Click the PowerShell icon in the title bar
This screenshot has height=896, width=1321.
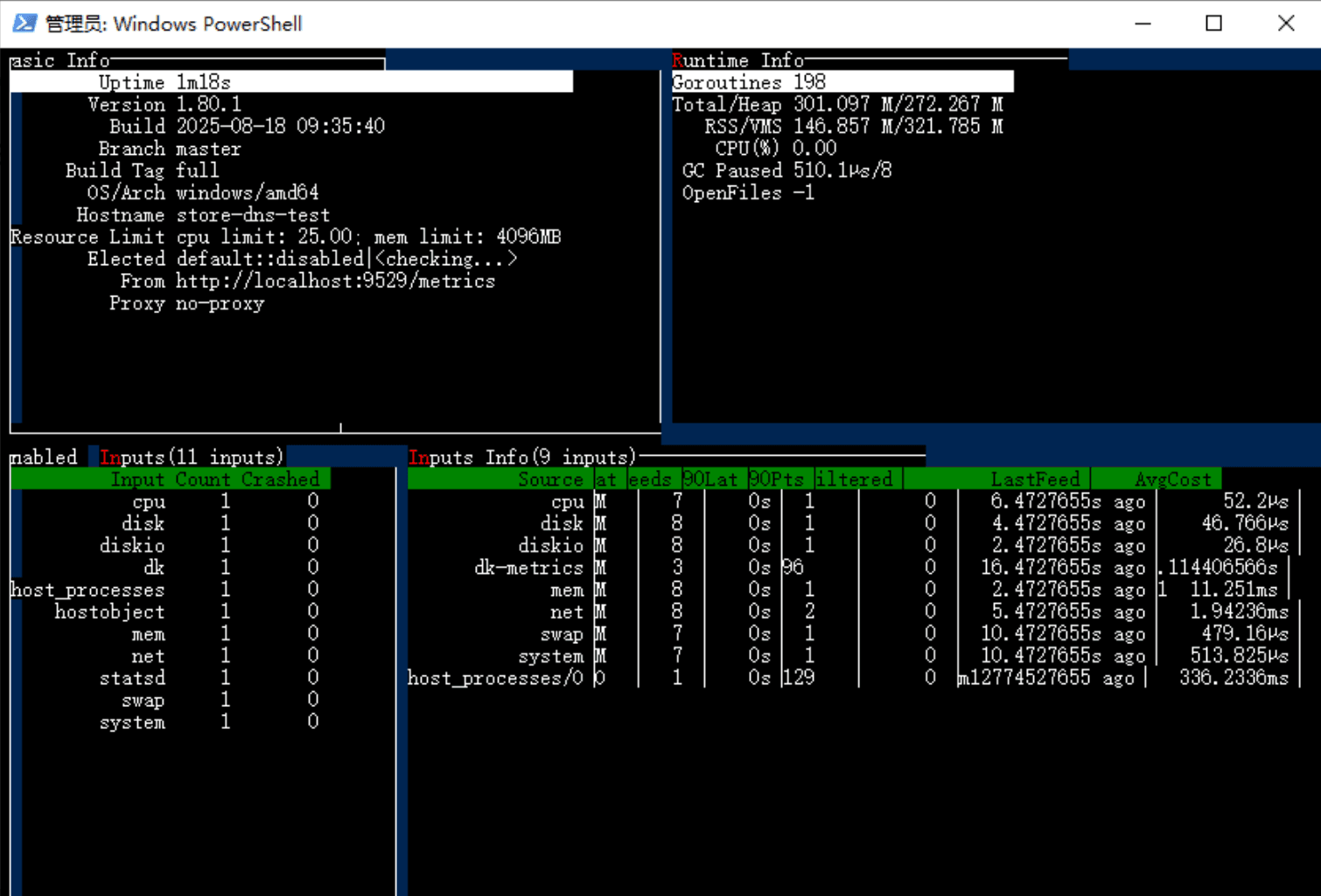[24, 24]
